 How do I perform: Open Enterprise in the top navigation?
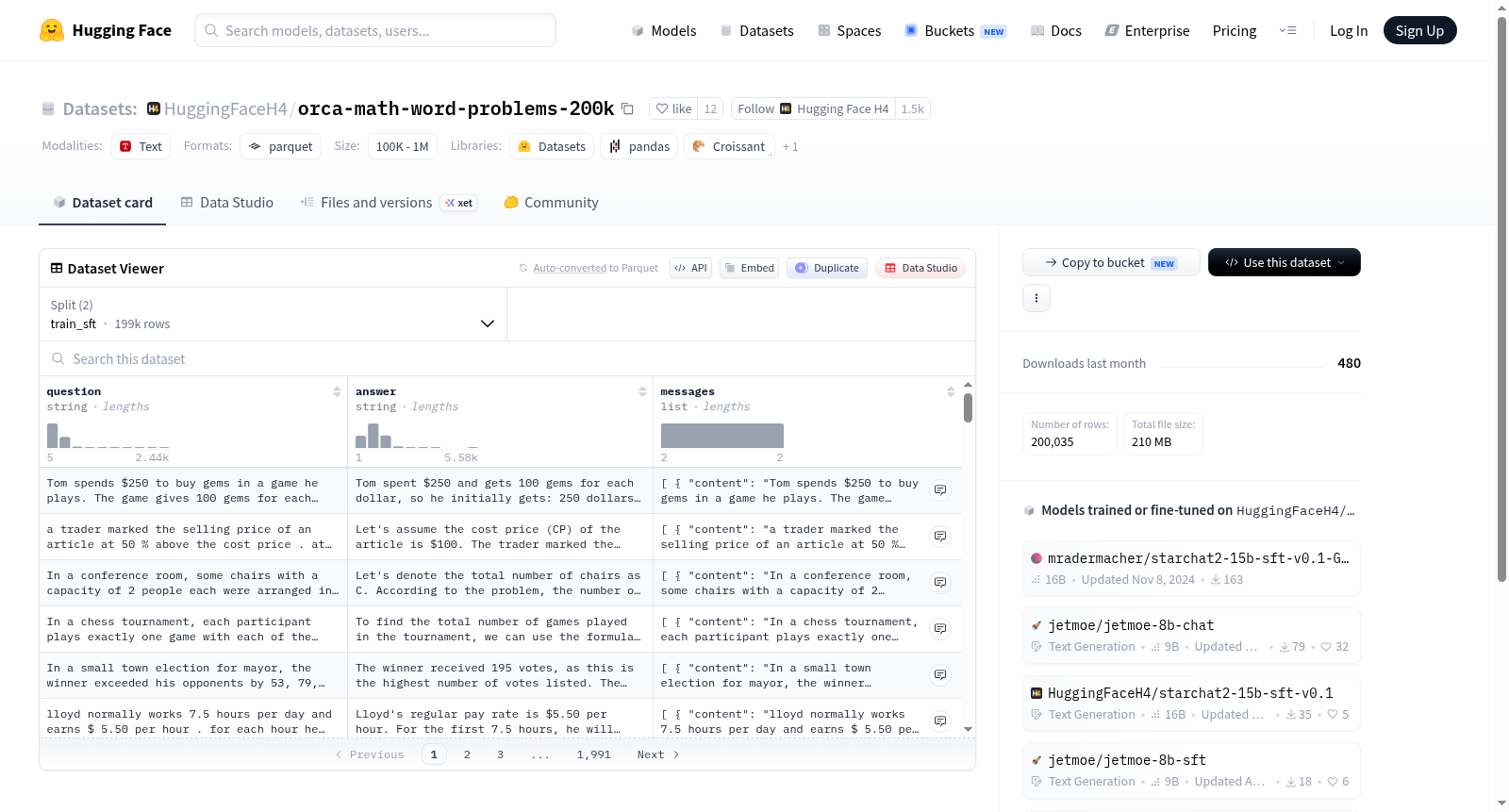coord(1147,30)
